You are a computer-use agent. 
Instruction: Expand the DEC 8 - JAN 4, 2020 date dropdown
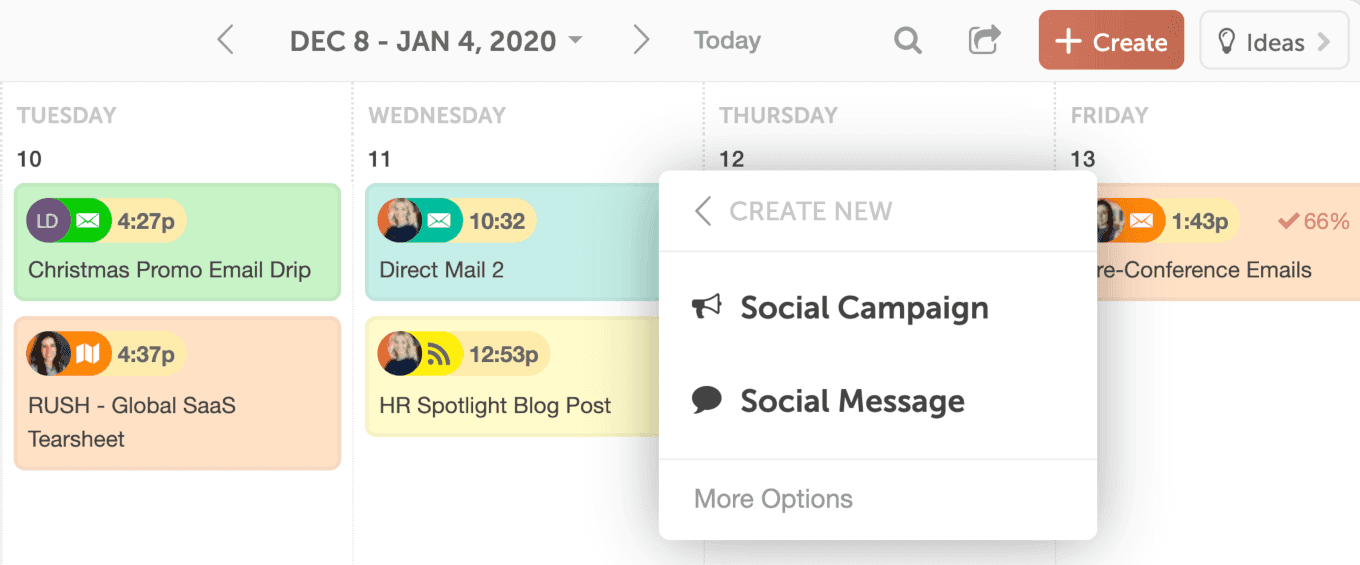click(436, 41)
